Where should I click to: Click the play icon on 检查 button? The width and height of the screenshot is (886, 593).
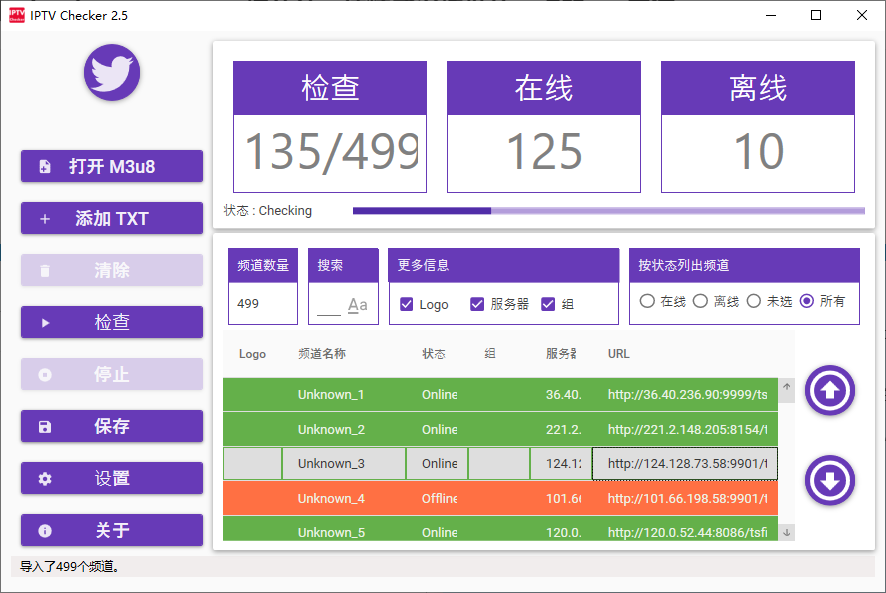tap(45, 323)
